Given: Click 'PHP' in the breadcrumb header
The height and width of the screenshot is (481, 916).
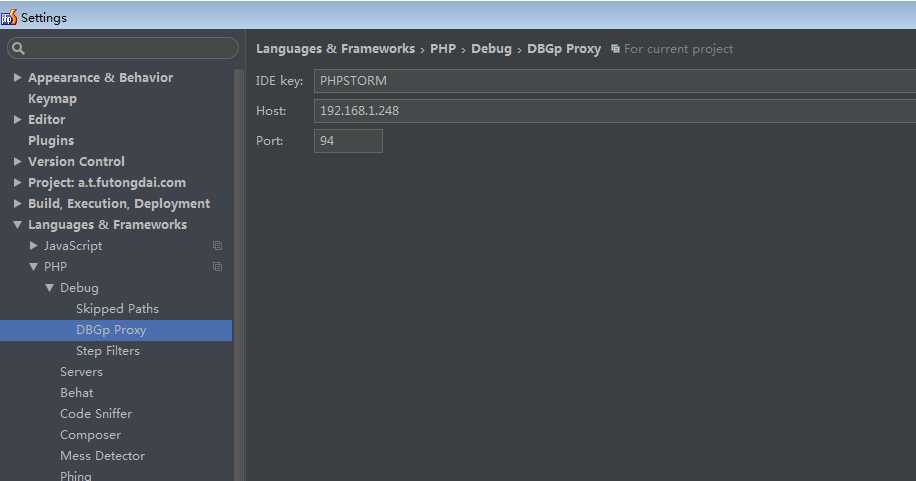Looking at the screenshot, I should [443, 49].
